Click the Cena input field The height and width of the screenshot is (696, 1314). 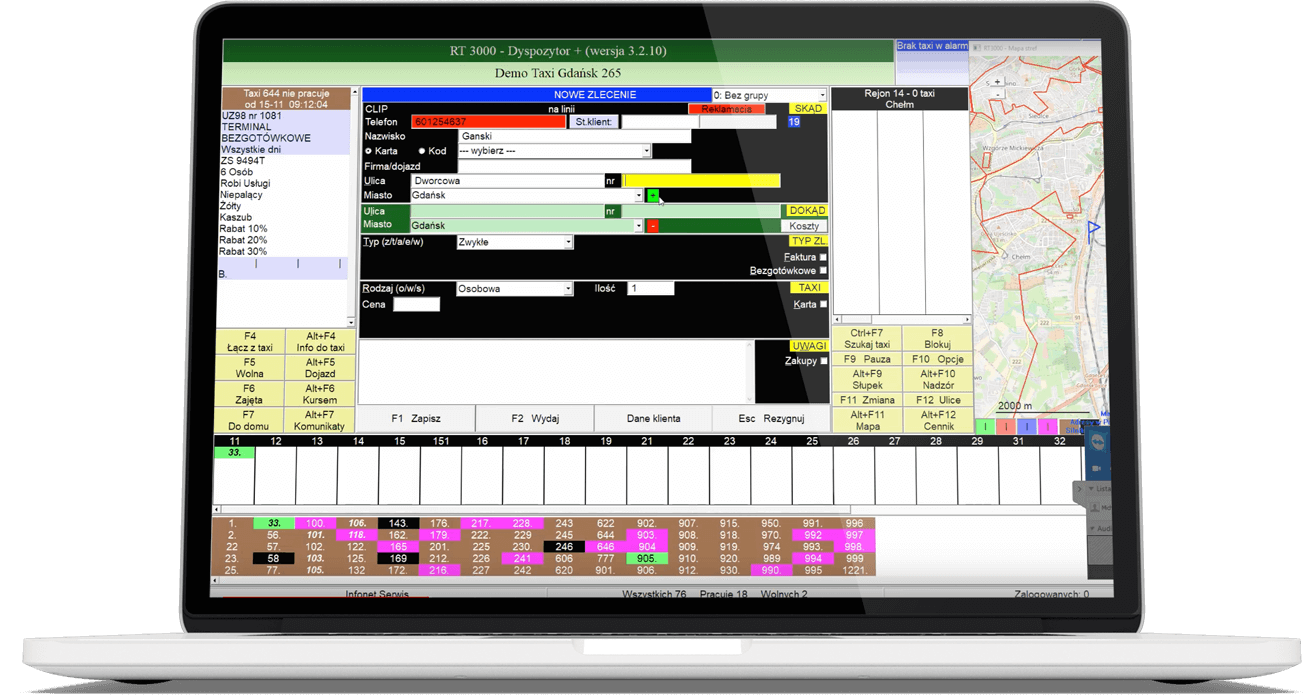coord(416,305)
